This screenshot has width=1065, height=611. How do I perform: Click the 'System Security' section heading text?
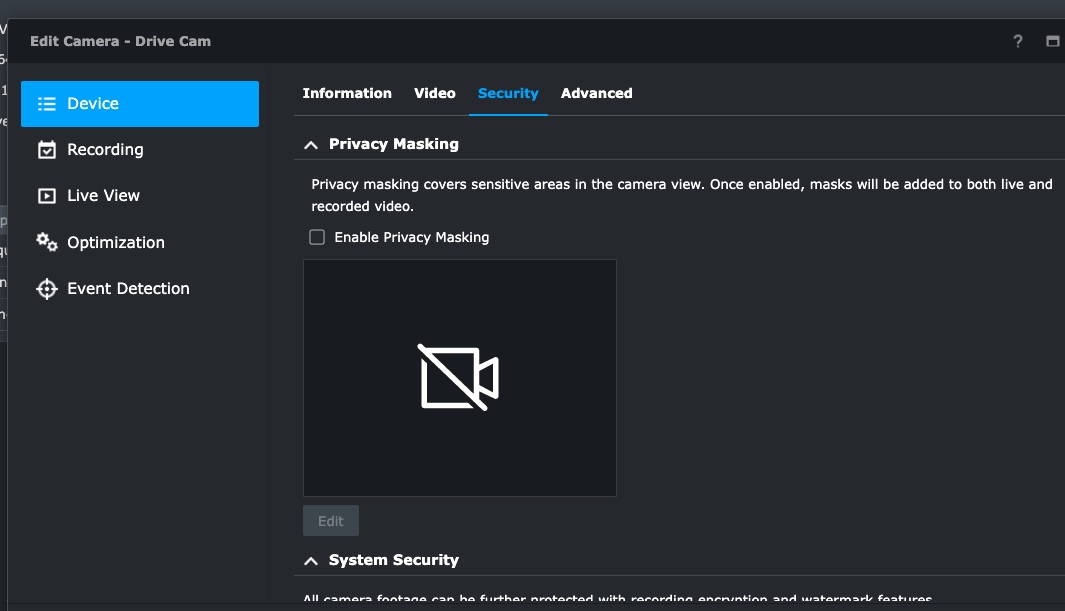[393, 560]
